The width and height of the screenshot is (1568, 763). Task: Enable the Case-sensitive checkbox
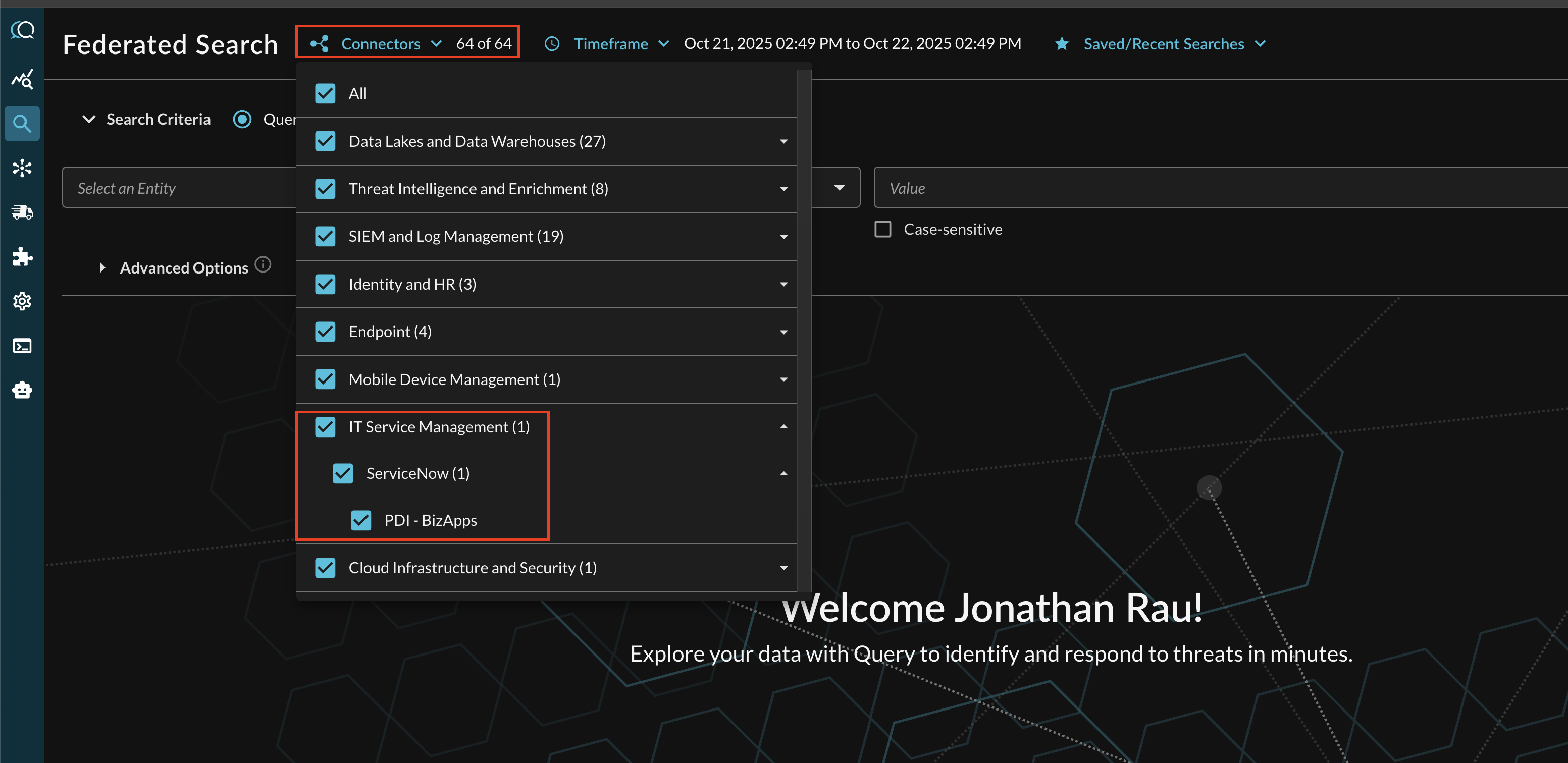(882, 230)
